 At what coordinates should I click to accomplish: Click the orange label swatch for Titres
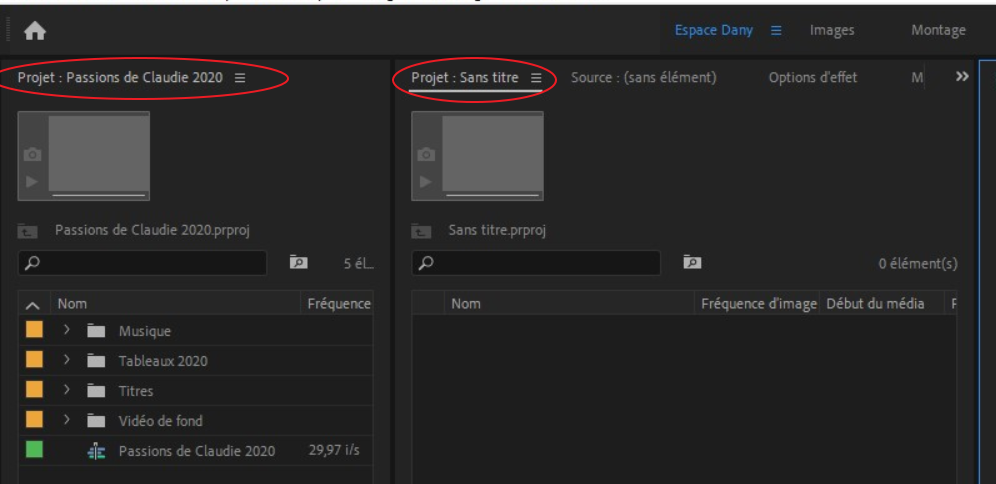pos(34,389)
